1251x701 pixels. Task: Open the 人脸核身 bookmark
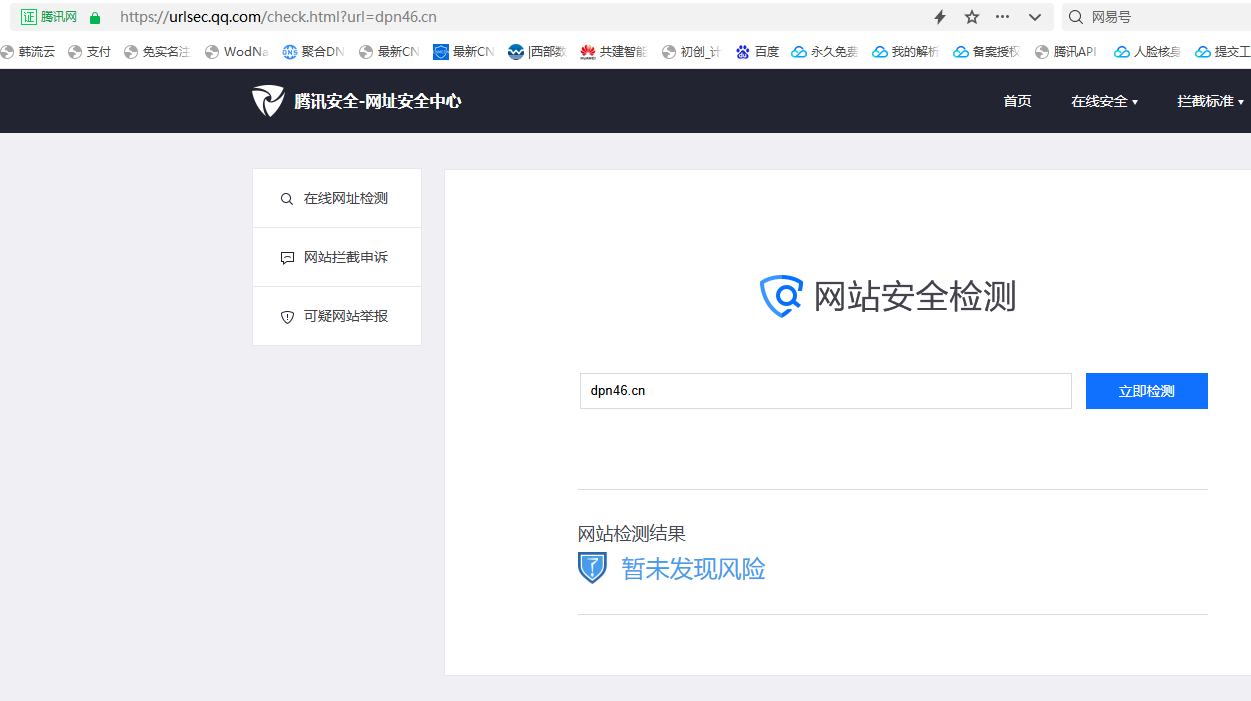click(x=1148, y=52)
